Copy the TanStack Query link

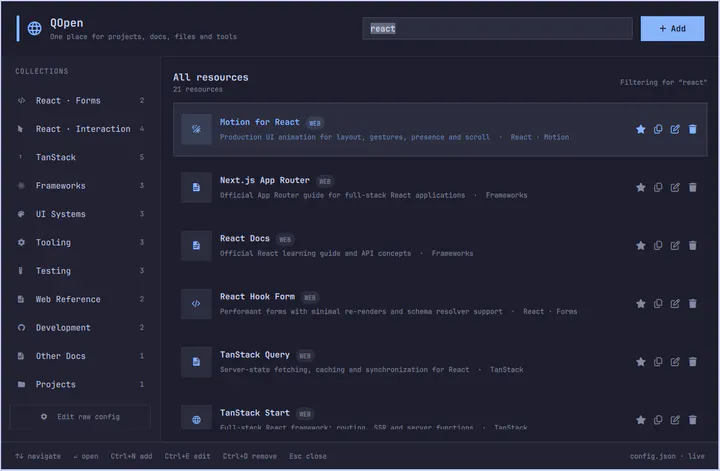point(658,362)
